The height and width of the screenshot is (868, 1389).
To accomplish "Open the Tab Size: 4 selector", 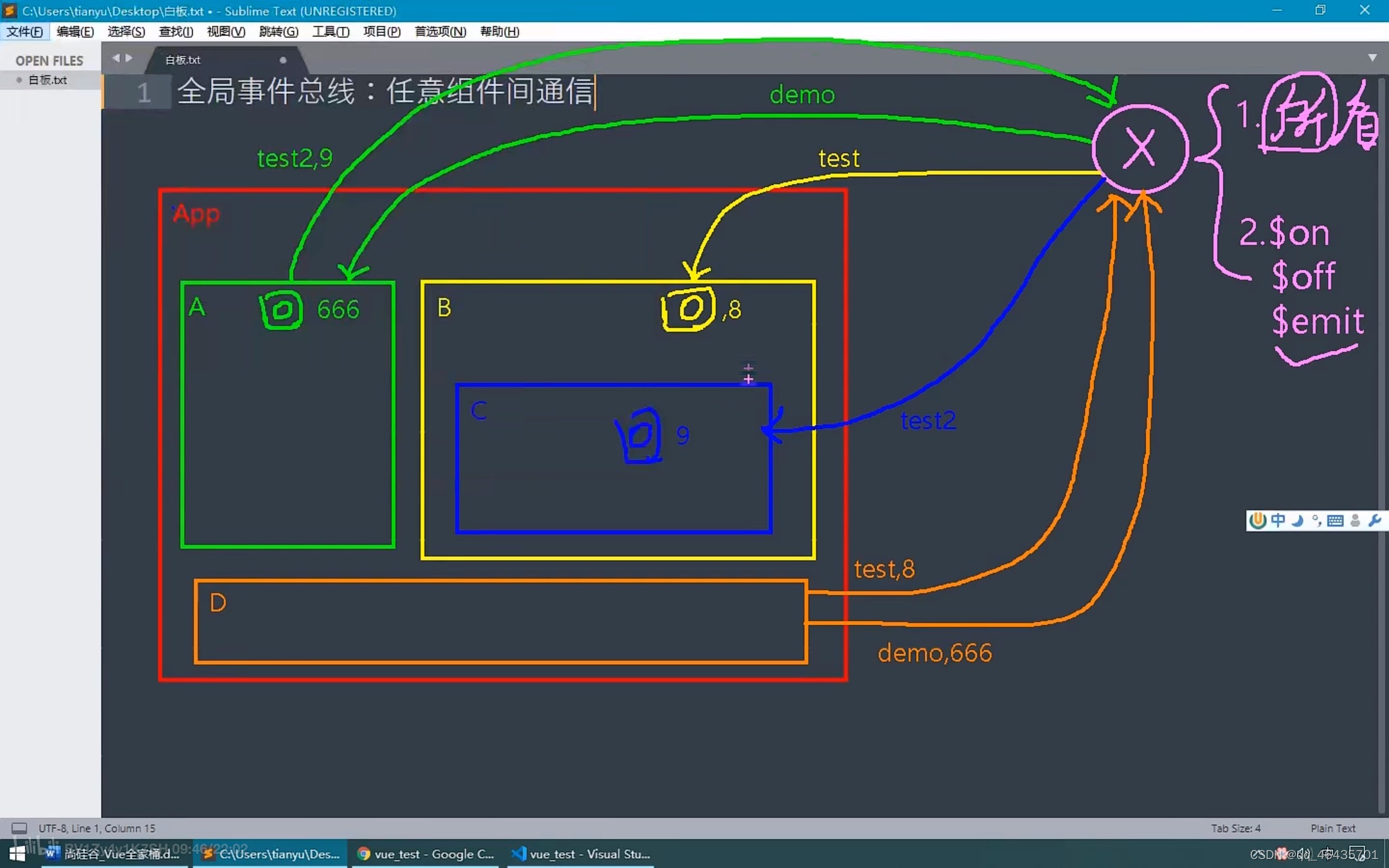I will point(1235,828).
